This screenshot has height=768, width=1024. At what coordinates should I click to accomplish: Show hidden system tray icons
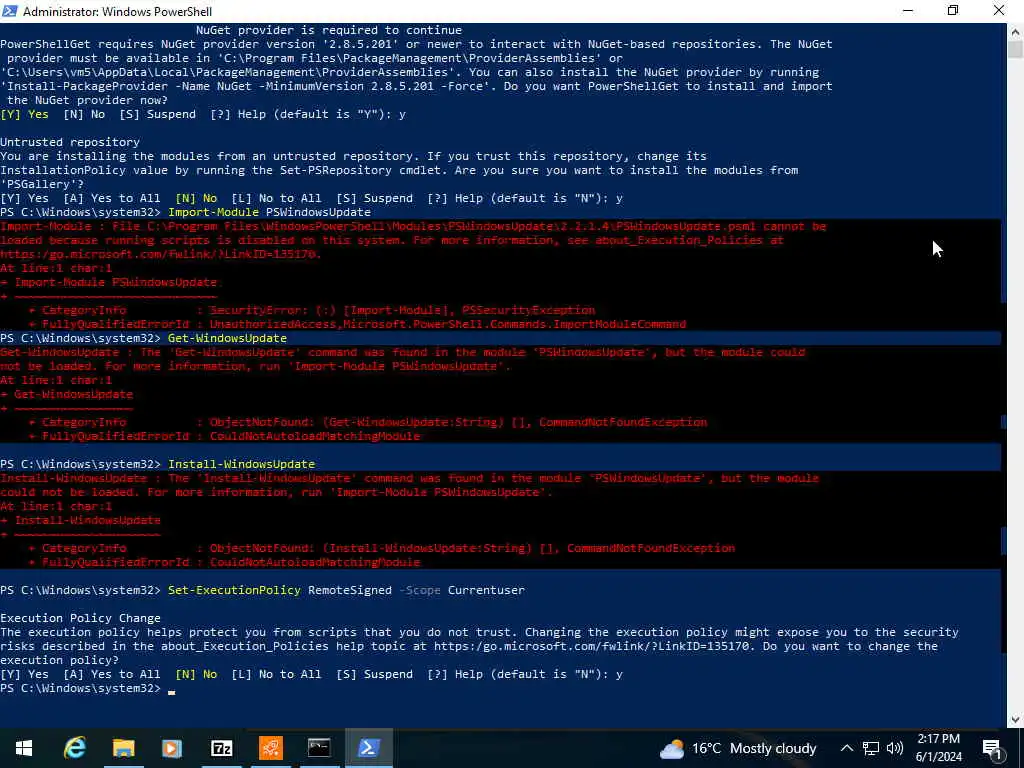846,748
